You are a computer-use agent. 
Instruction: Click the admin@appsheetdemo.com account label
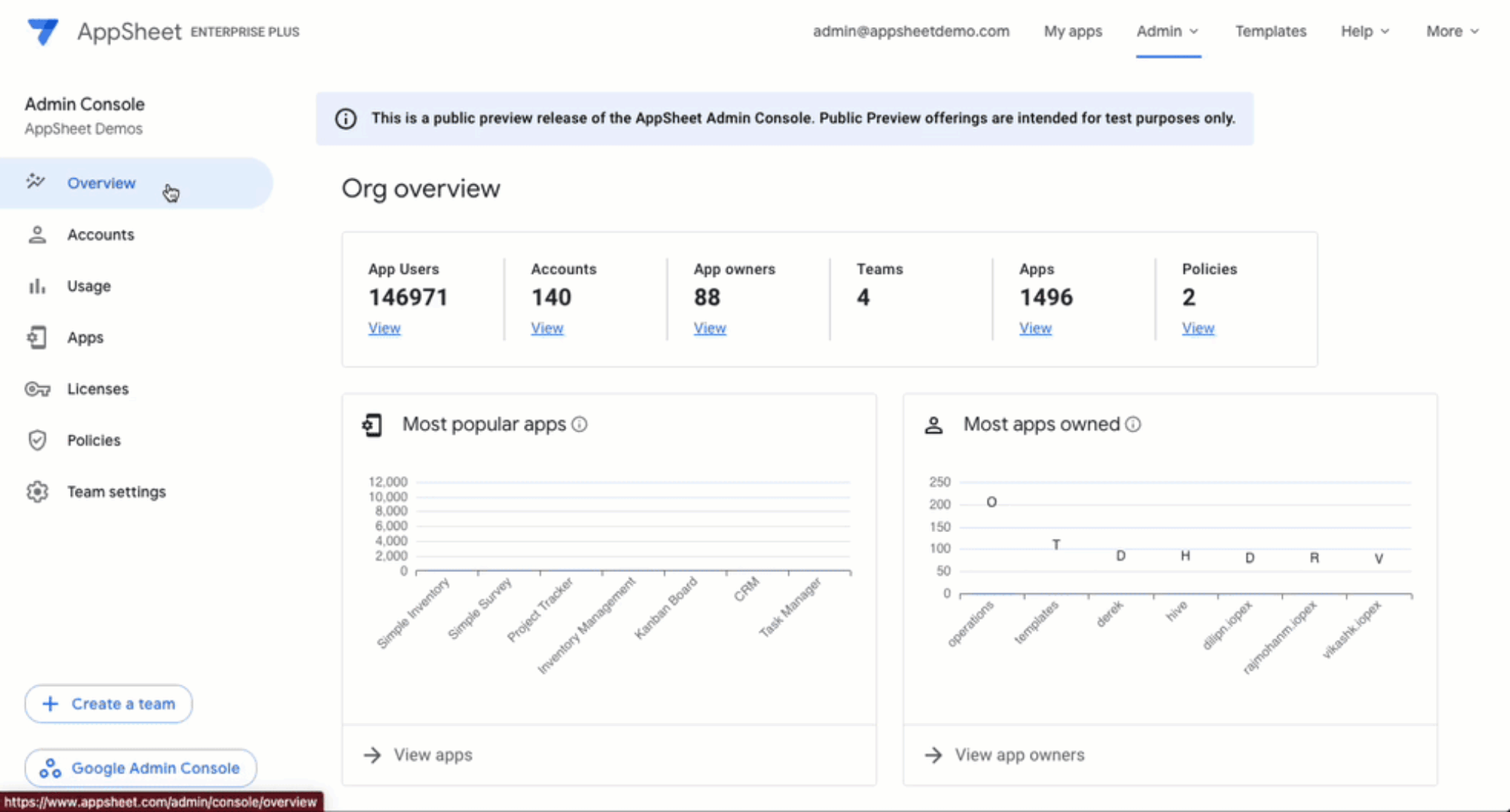[911, 32]
